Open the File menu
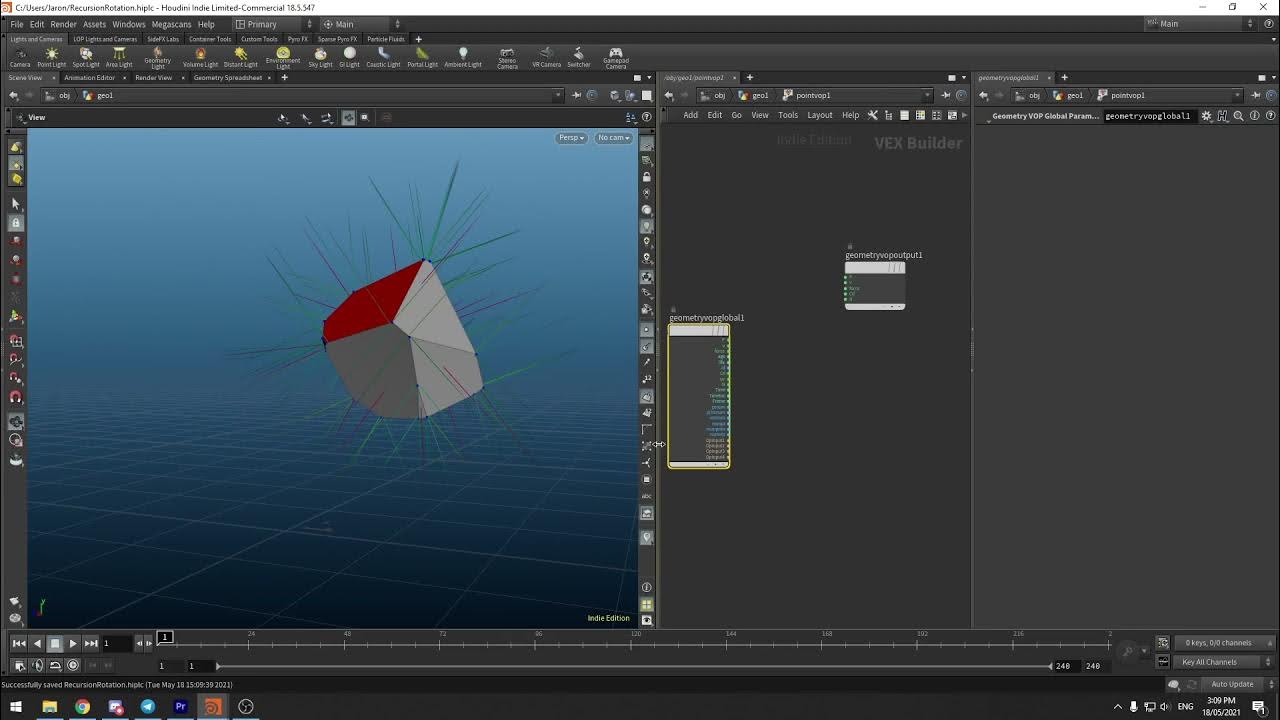1280x720 pixels. pos(17,24)
